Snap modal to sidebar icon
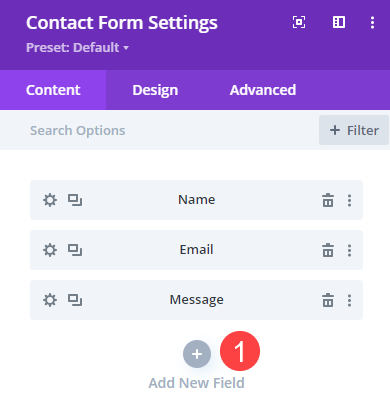The width and height of the screenshot is (390, 411). point(339,22)
